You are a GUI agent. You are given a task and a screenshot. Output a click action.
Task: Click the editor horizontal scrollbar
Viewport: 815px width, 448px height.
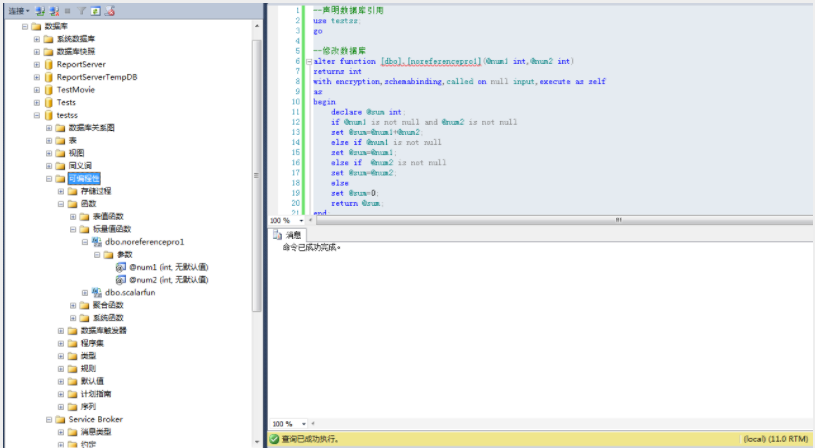click(x=564, y=220)
